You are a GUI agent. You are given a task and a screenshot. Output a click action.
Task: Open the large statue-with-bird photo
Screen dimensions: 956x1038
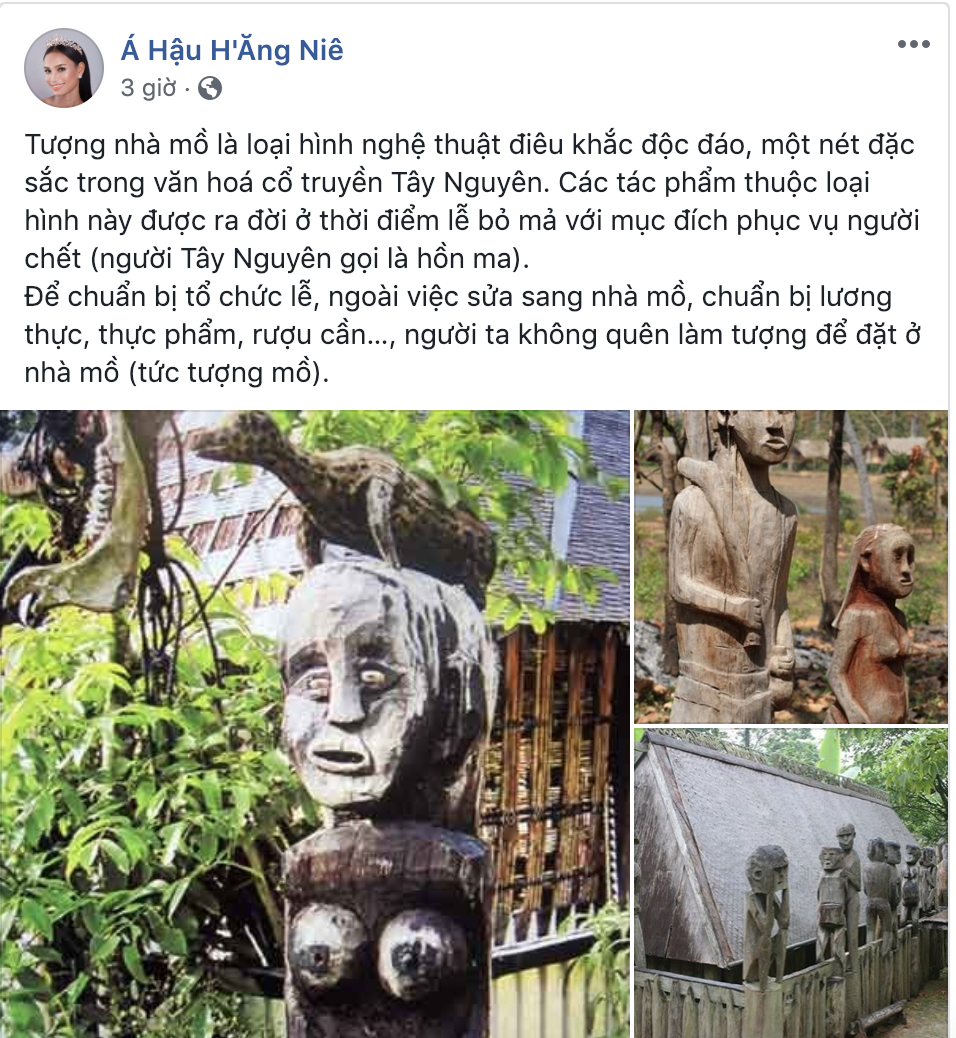(315, 724)
